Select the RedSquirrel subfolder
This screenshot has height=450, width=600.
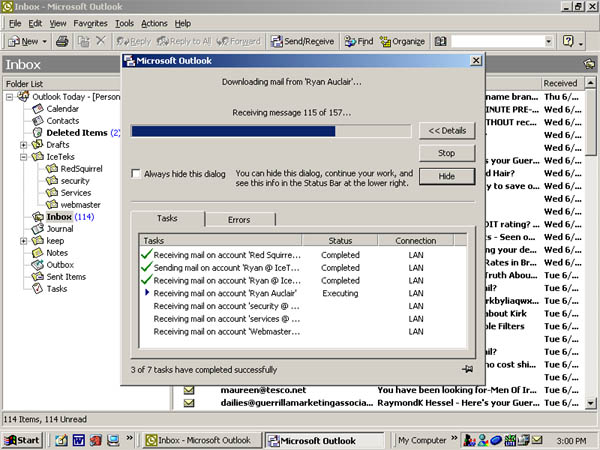81,169
